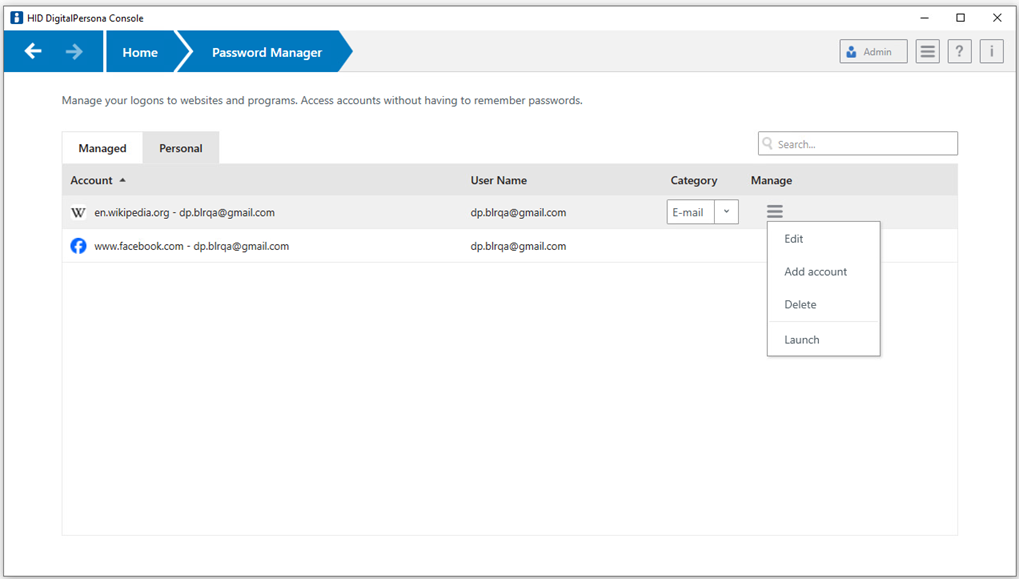Click the HID DigitalPersona app icon in title bar
The height and width of the screenshot is (579, 1019).
(16, 17)
